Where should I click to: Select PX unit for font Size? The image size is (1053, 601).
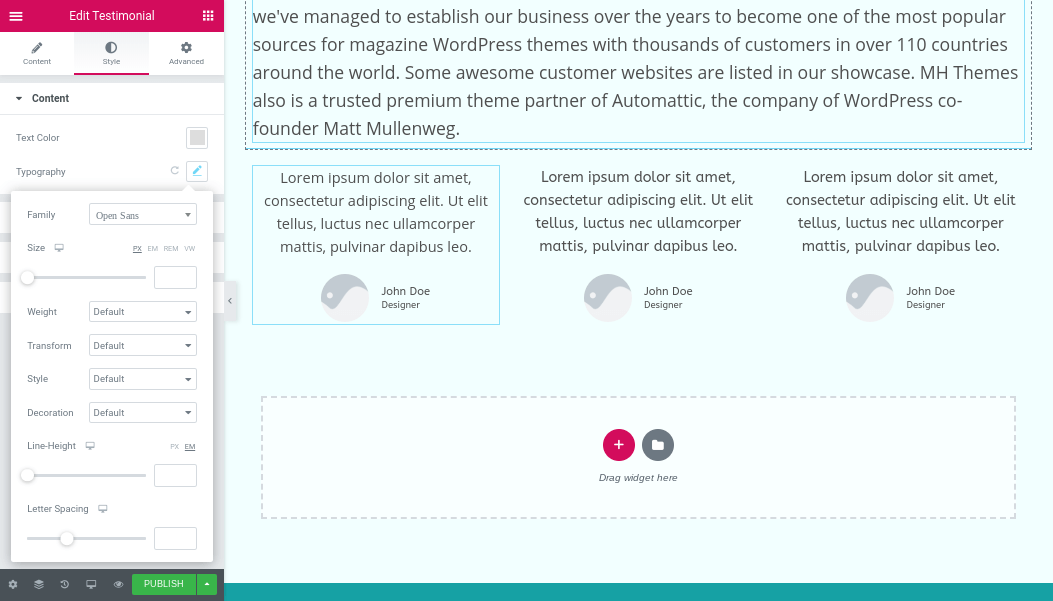tap(137, 248)
